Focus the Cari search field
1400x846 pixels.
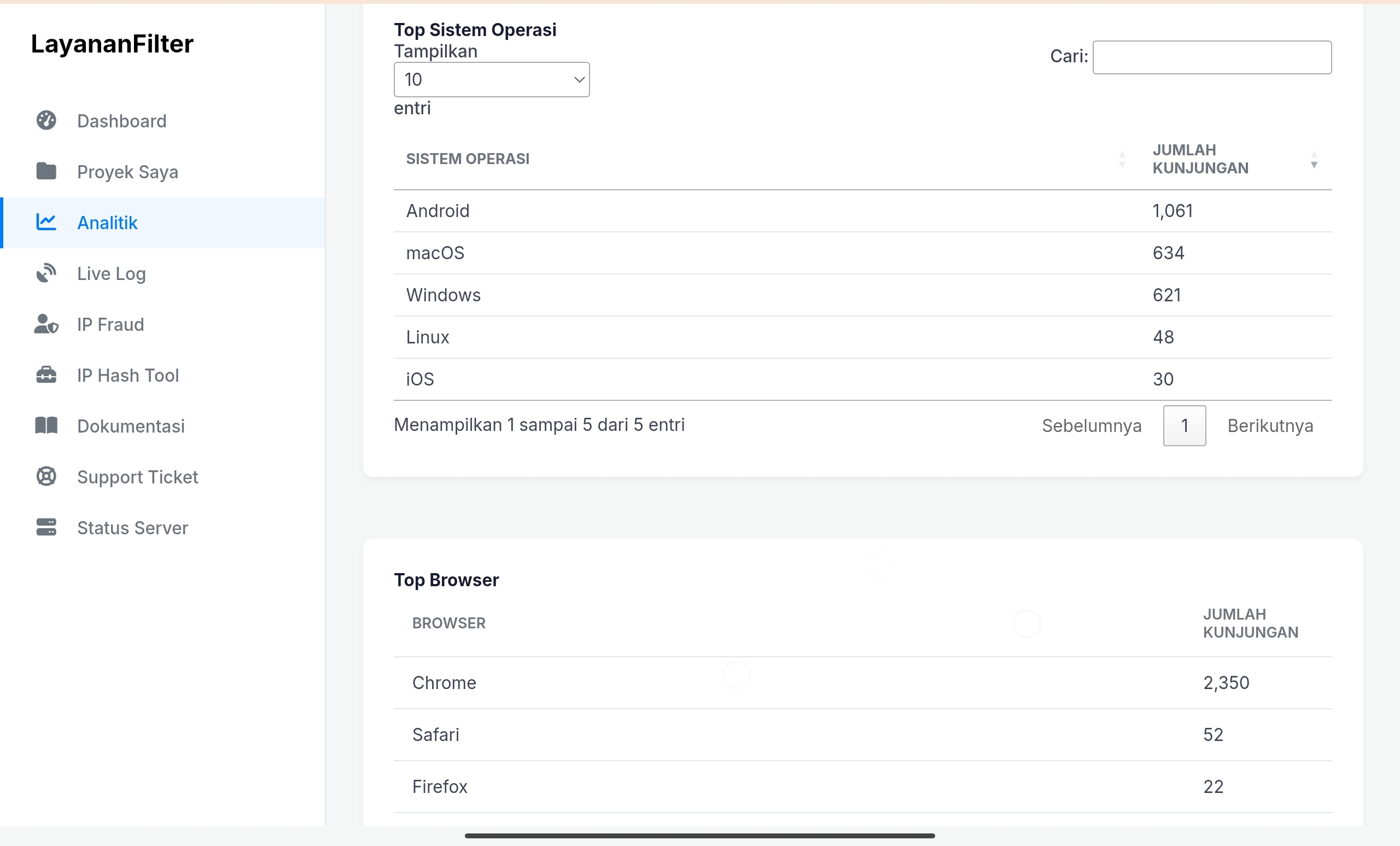1212,57
